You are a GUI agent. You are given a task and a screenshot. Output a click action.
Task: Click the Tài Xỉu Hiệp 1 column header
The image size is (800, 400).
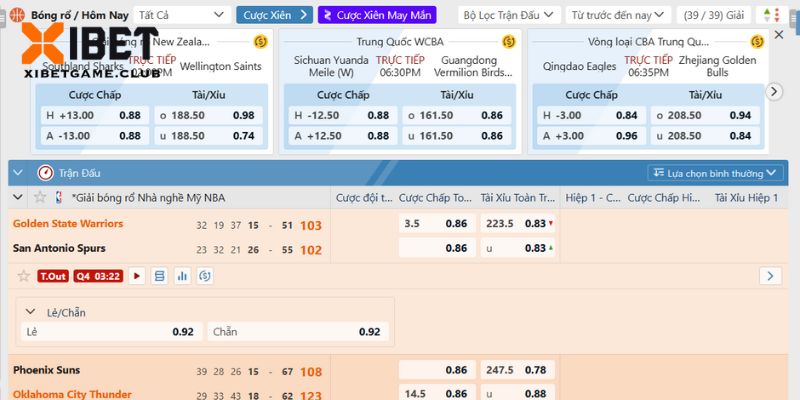pyautogui.click(x=746, y=197)
